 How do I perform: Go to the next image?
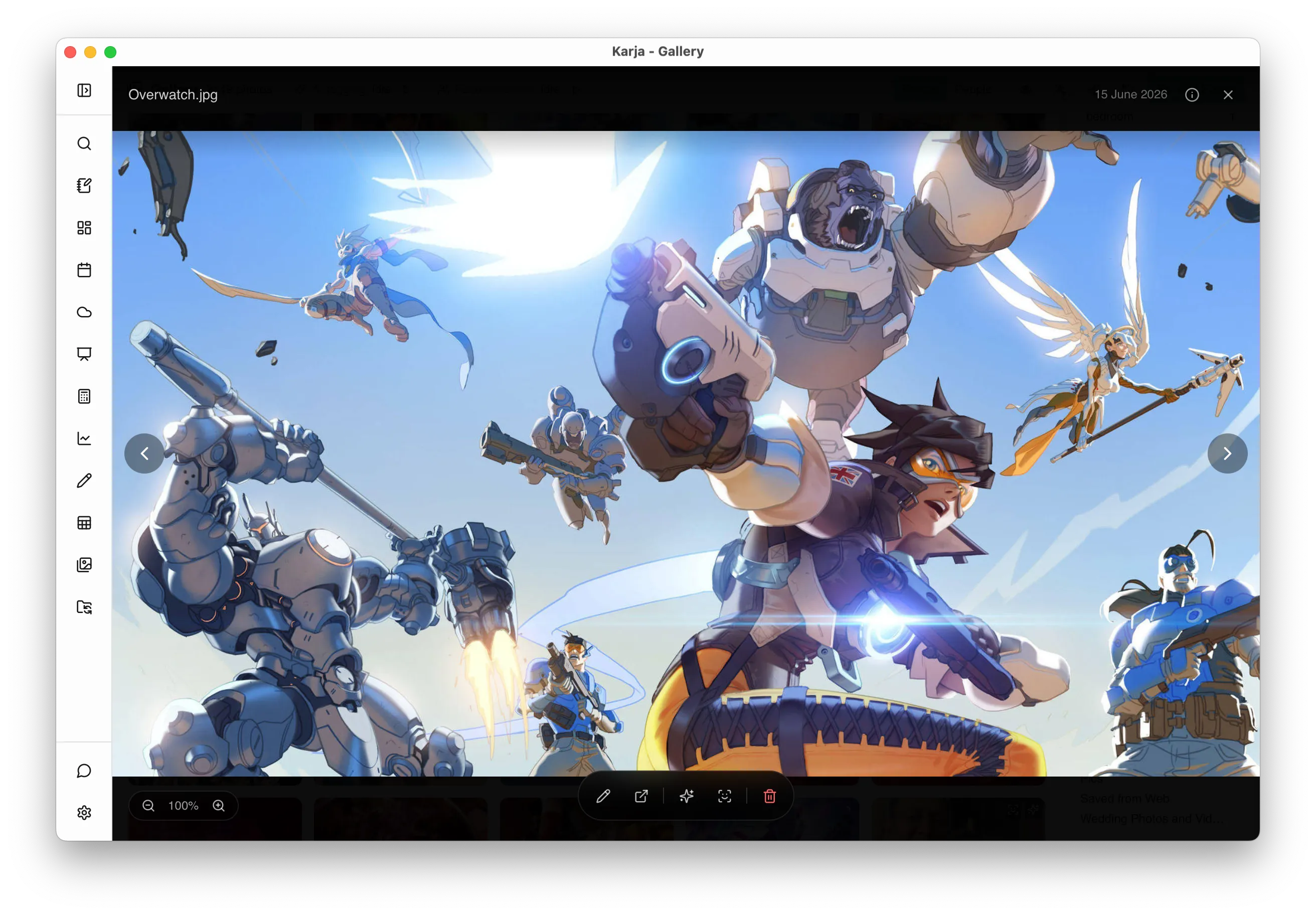[1228, 454]
